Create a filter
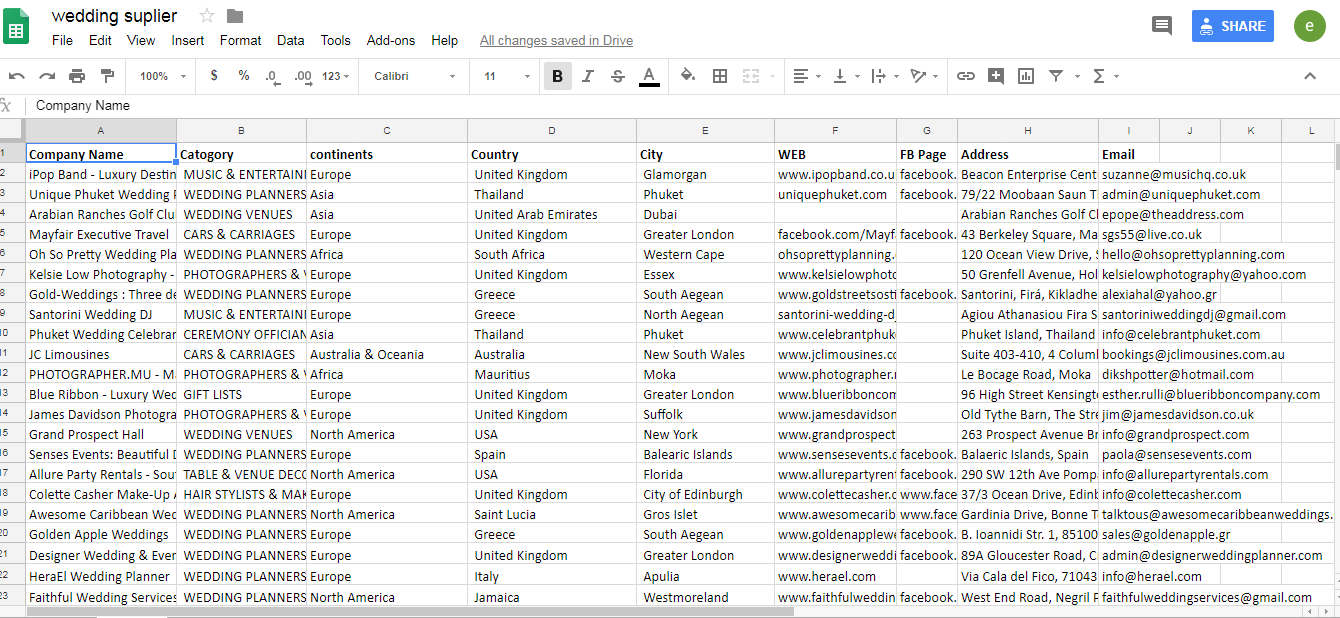The width and height of the screenshot is (1340, 618). pyautogui.click(x=1056, y=76)
